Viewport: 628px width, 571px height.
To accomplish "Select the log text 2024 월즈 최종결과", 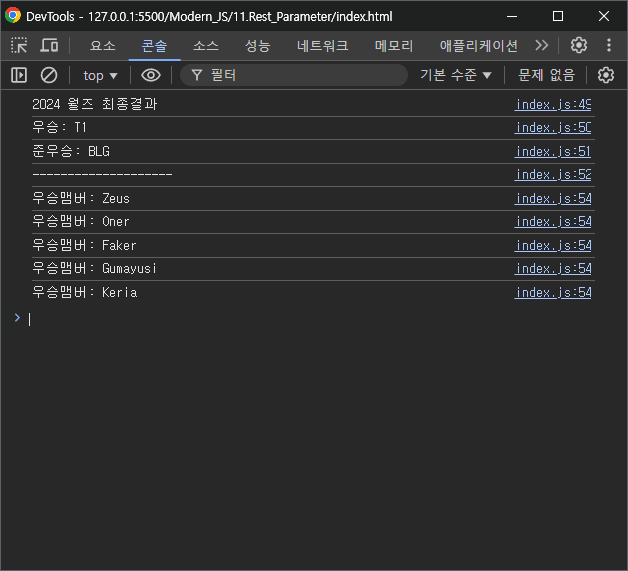I will point(95,105).
